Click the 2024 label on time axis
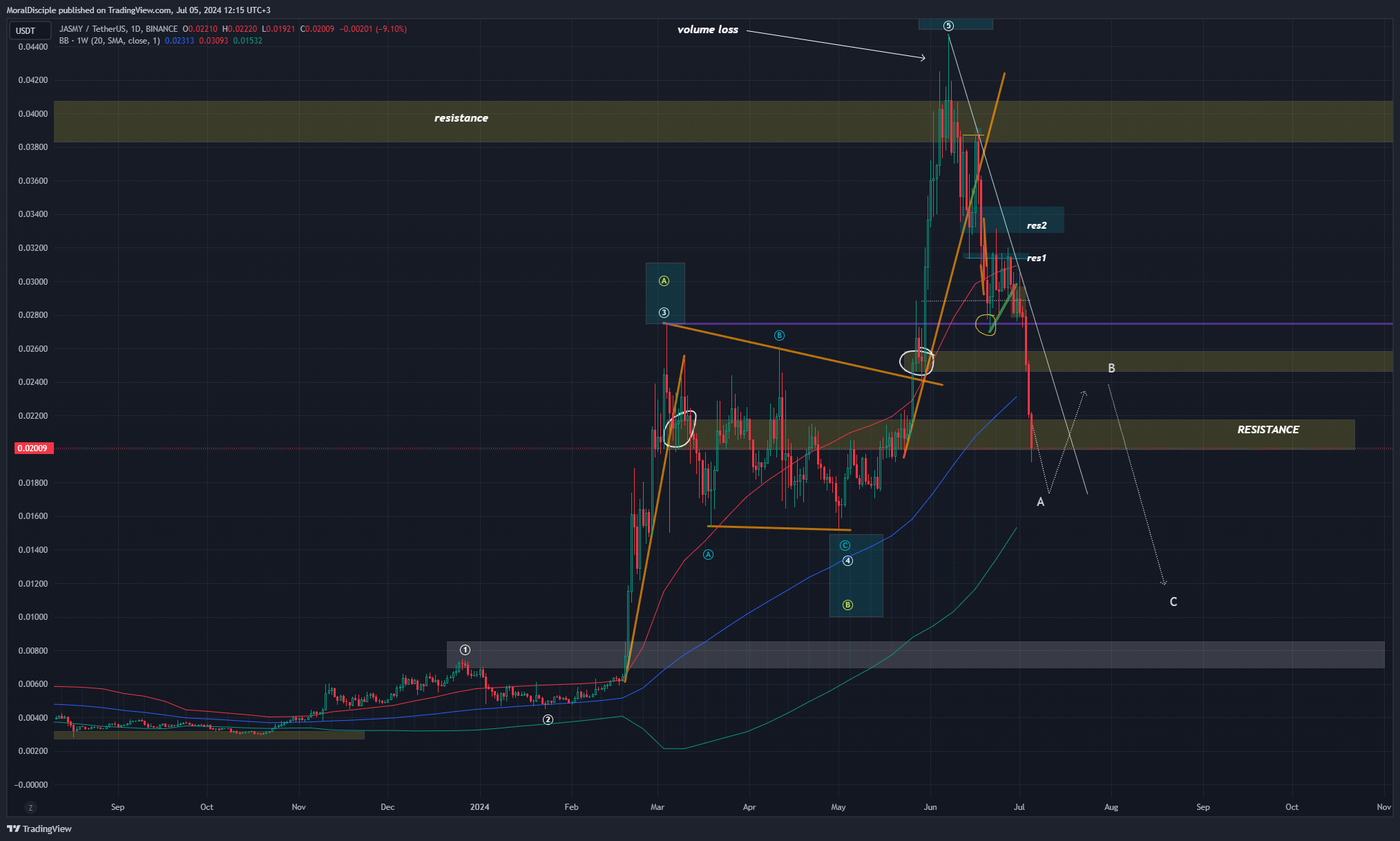Image resolution: width=1400 pixels, height=841 pixels. 479,807
